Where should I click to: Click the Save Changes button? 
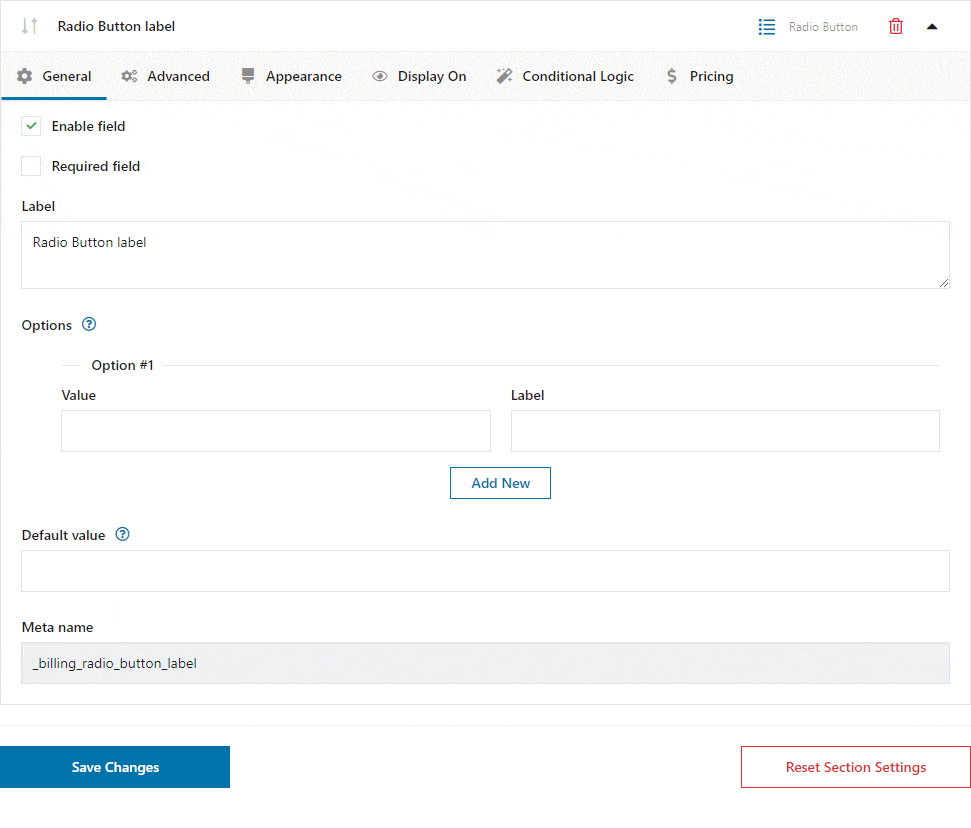coord(115,767)
